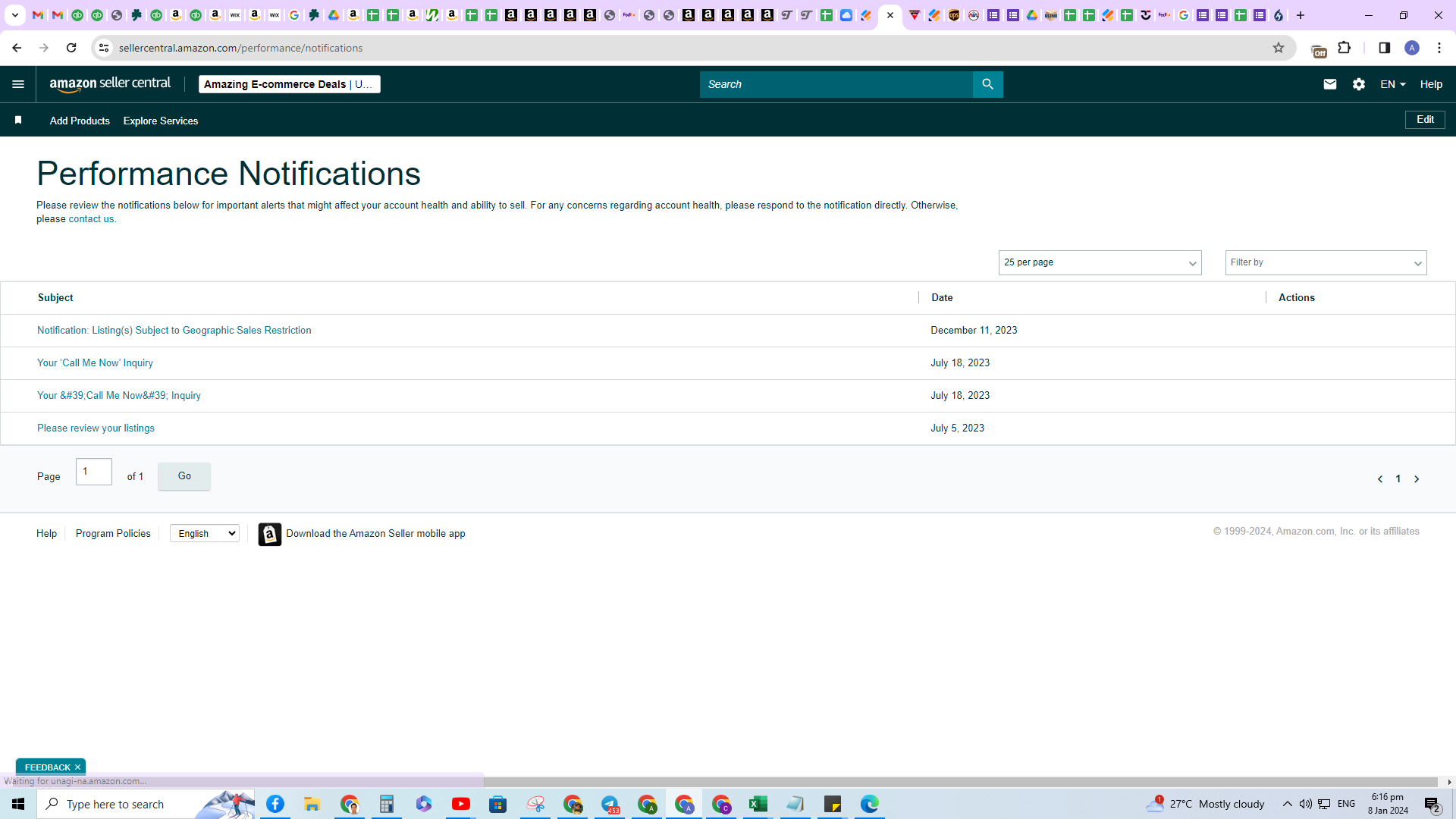
Task: Expand the 25 per page dropdown
Action: (1100, 262)
